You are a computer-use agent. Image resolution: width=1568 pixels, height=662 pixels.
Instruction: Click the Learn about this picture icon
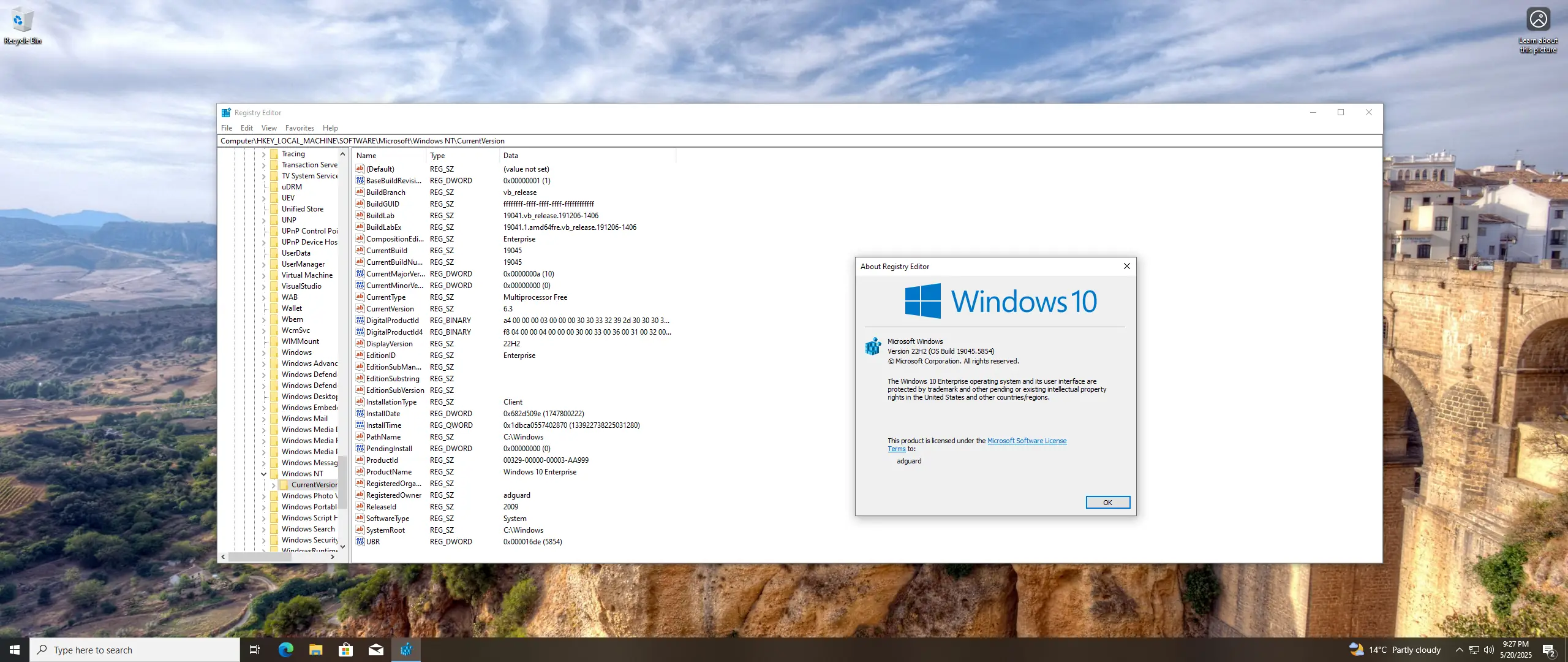[x=1538, y=20]
